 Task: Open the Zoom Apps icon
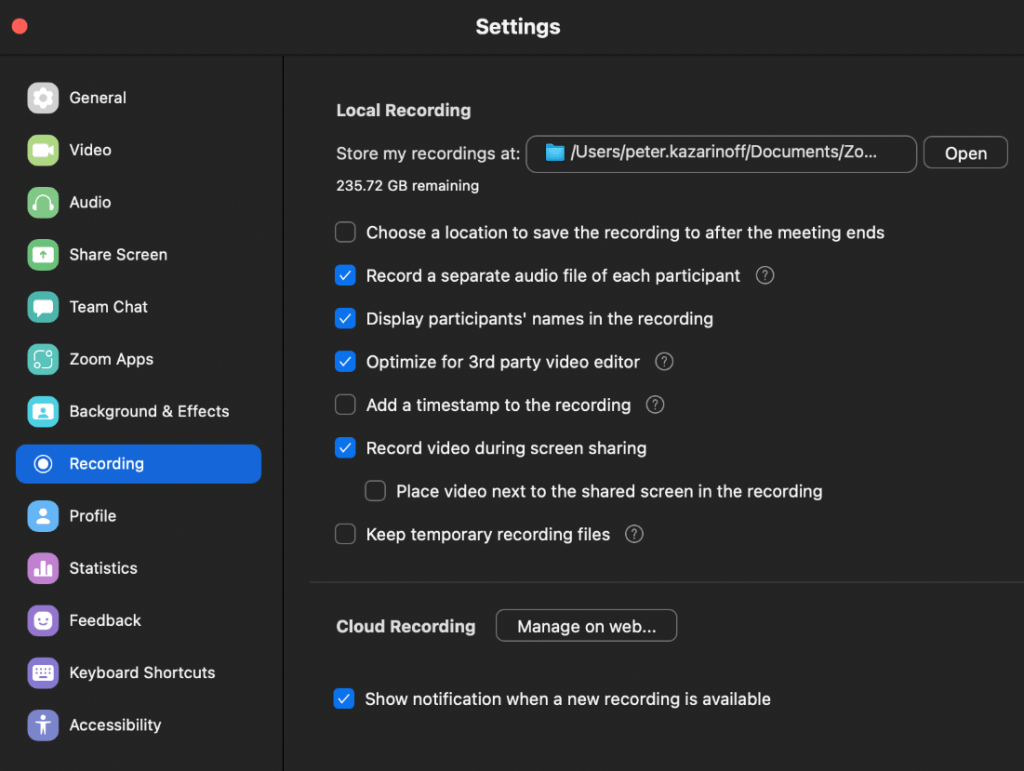click(x=43, y=359)
